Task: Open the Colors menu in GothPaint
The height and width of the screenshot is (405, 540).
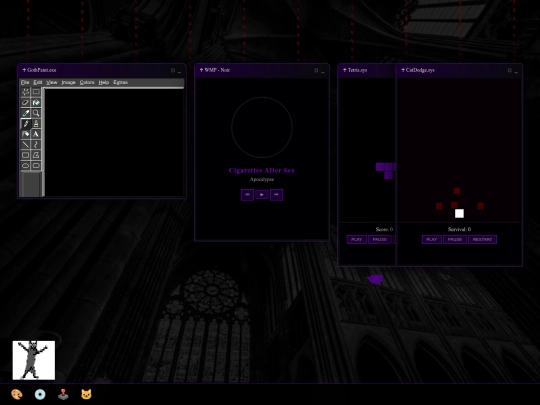Action: [87, 82]
